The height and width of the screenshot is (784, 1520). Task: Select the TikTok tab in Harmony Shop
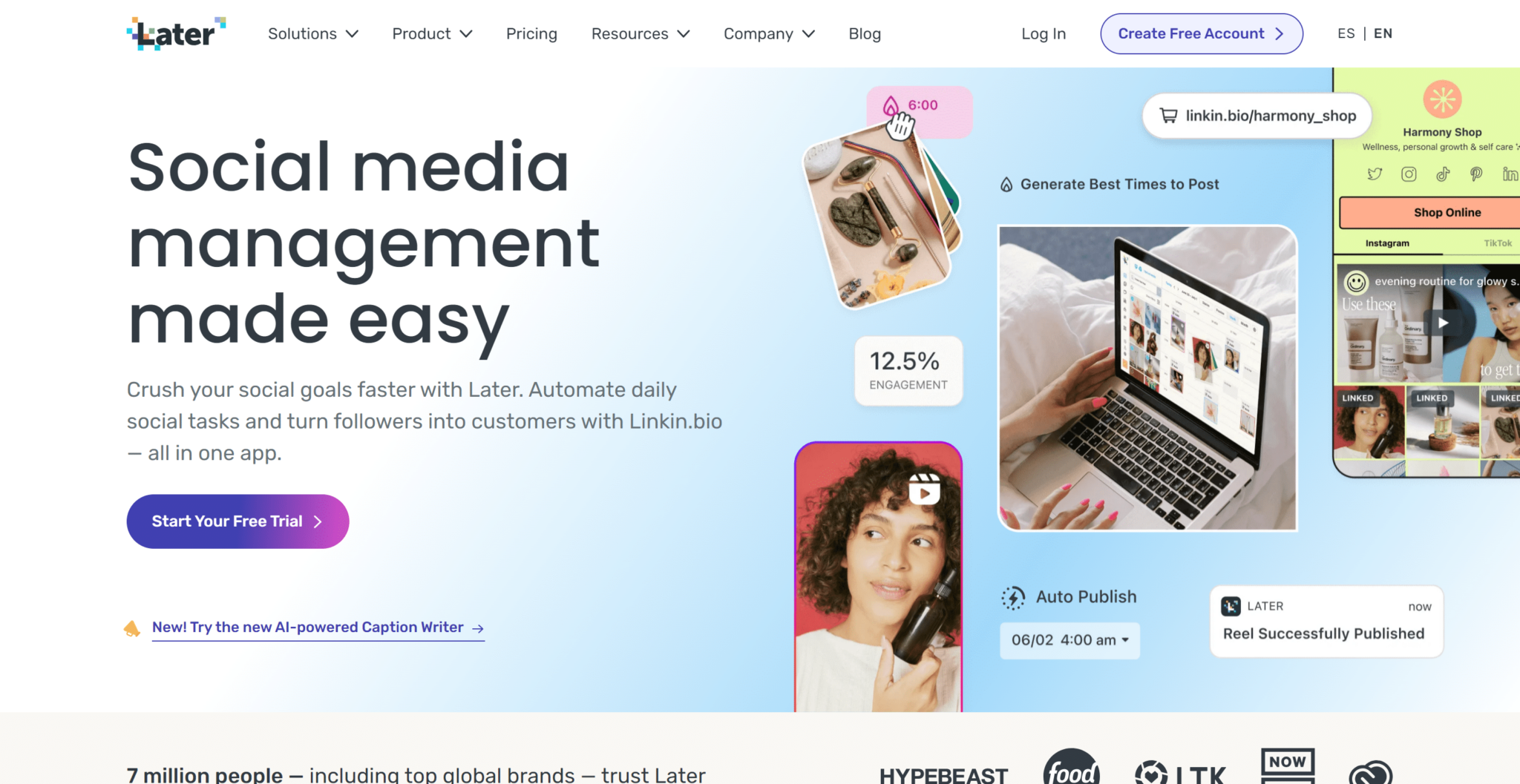1498,243
